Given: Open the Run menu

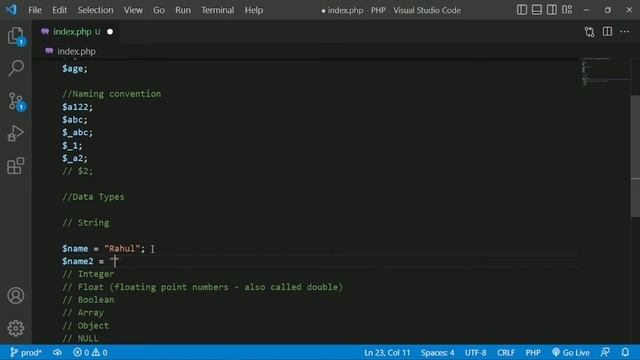Looking at the screenshot, I should coord(183,10).
